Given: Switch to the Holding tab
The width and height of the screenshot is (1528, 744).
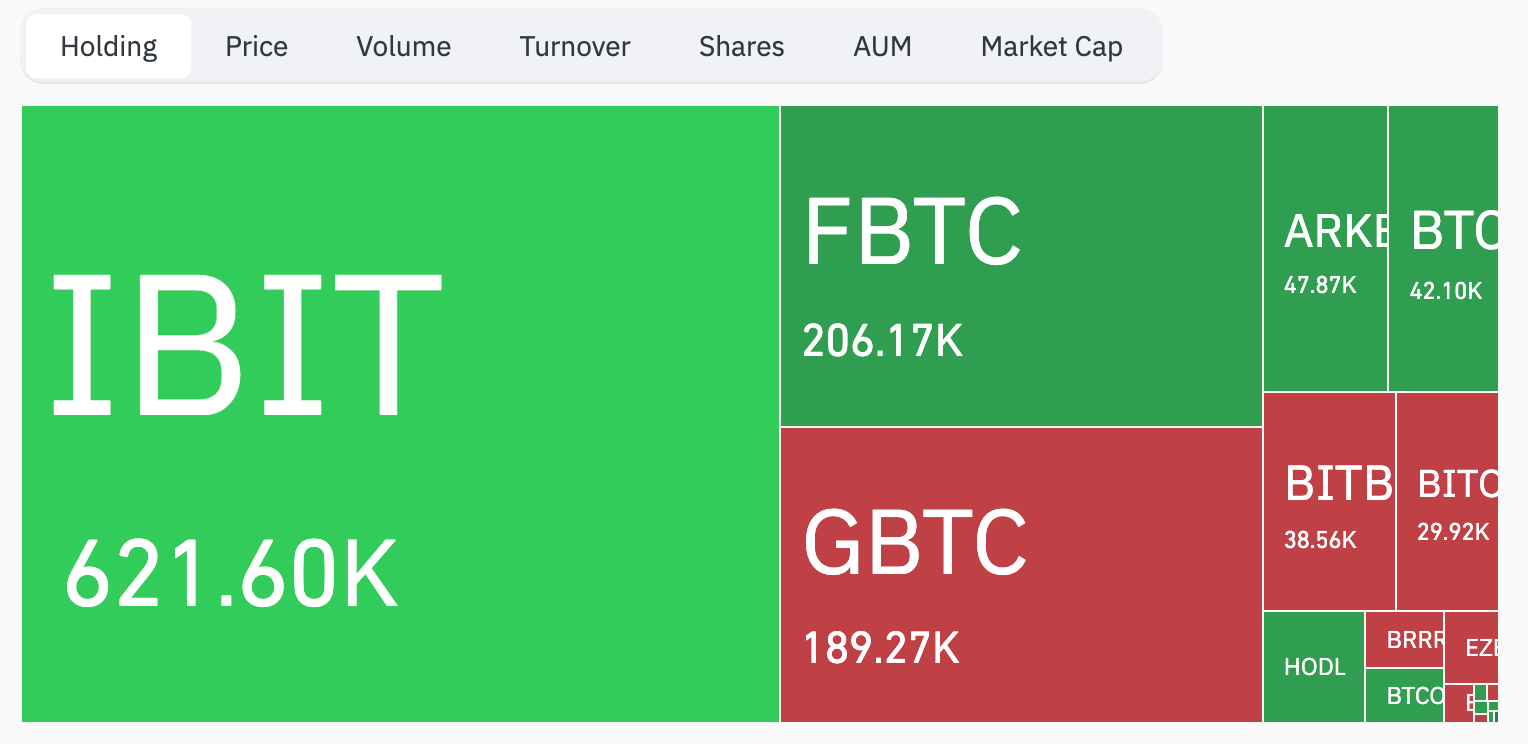Looking at the screenshot, I should click(108, 46).
